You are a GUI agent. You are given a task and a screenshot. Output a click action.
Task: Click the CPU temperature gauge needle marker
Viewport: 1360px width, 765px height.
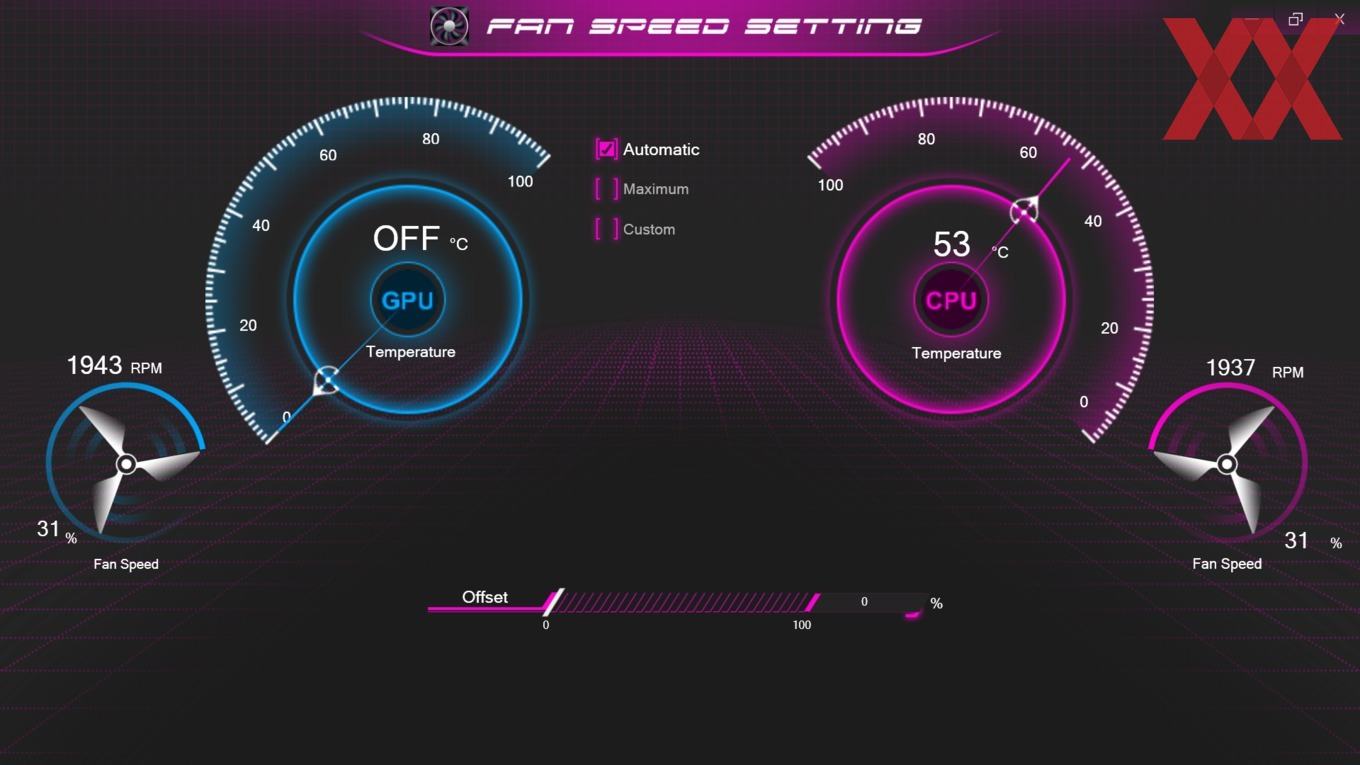[1024, 211]
